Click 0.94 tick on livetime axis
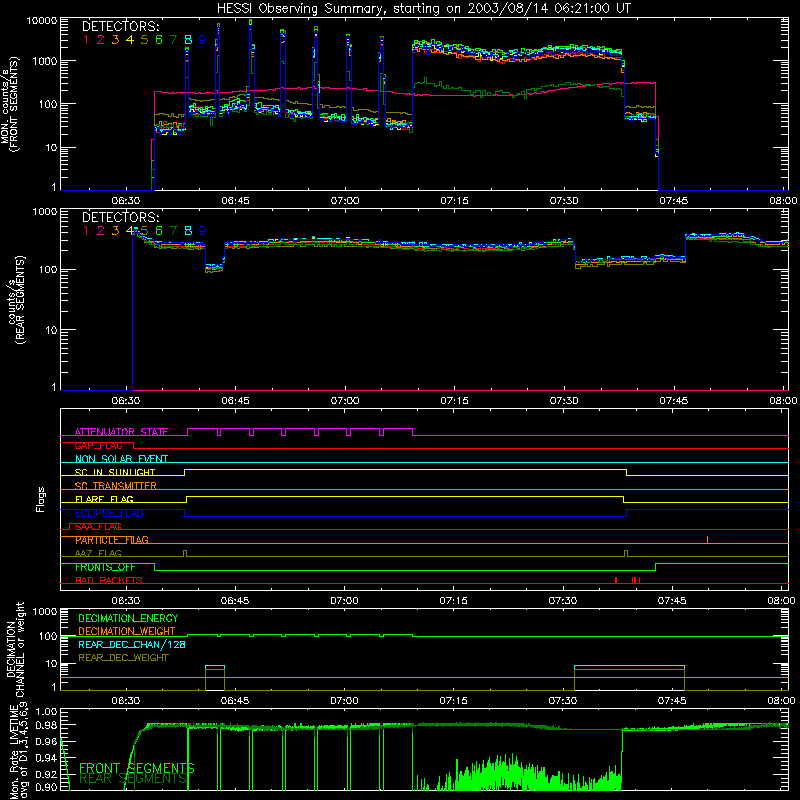Image resolution: width=800 pixels, height=800 pixels. click(x=47, y=757)
